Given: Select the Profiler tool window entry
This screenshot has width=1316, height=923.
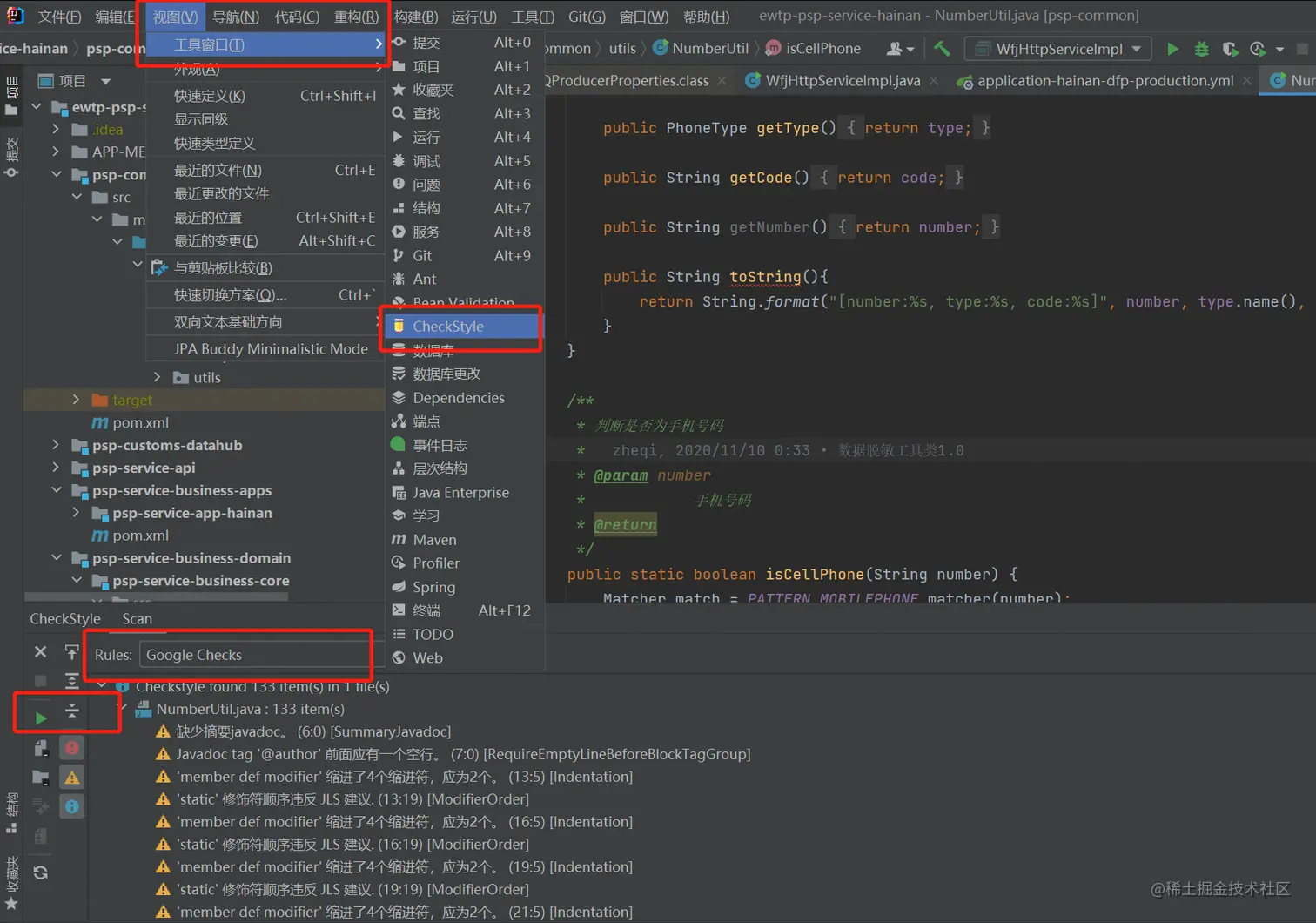Looking at the screenshot, I should click(x=465, y=563).
